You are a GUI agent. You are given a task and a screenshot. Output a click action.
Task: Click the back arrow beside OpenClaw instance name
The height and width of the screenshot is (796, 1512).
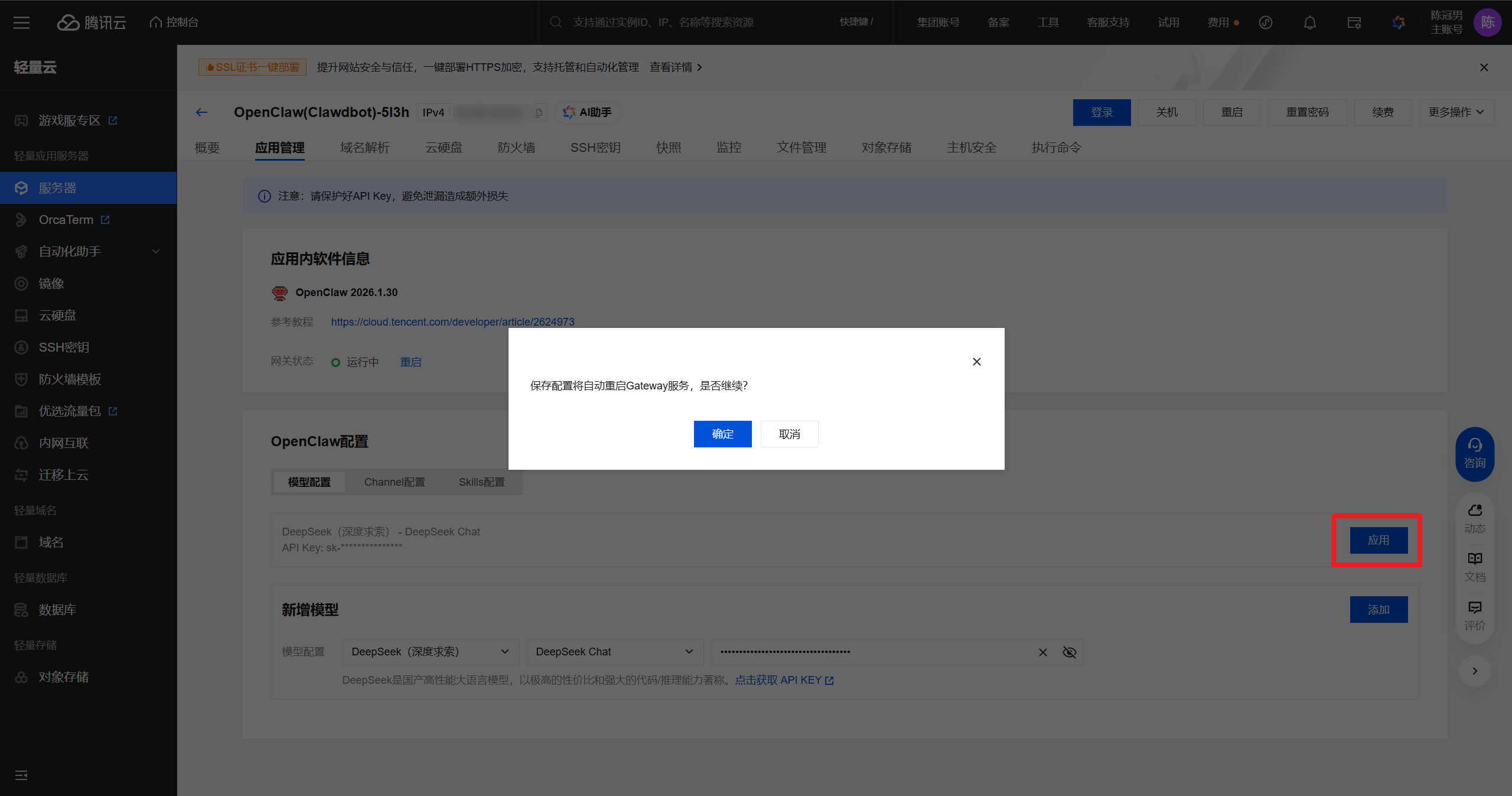[x=201, y=112]
